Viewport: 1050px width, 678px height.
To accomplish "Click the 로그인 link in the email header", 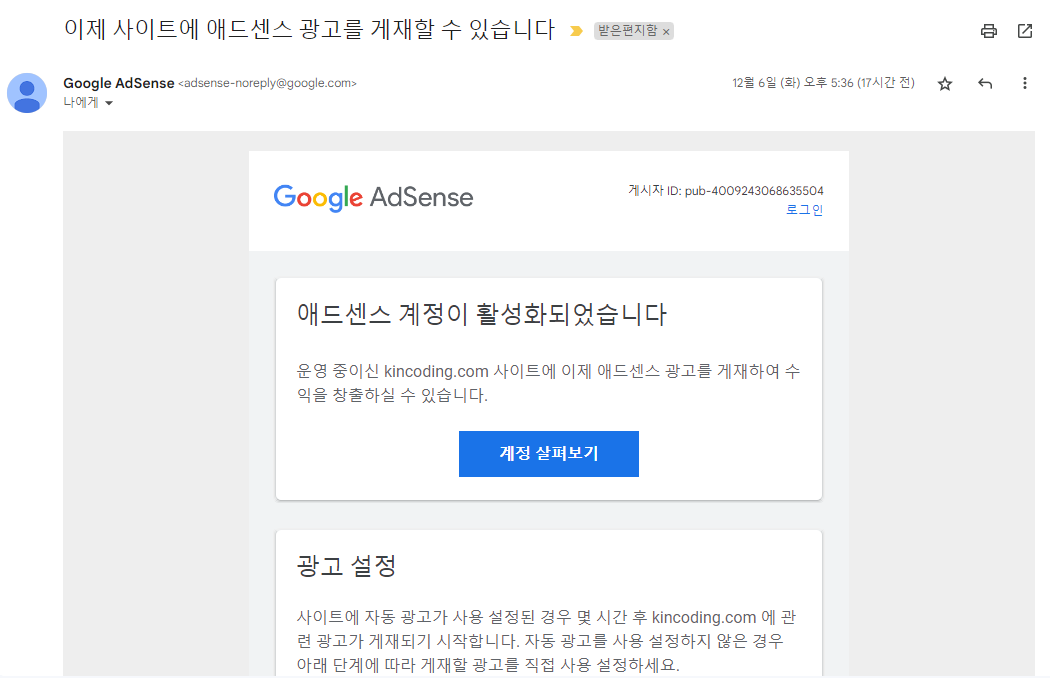I will tap(804, 210).
